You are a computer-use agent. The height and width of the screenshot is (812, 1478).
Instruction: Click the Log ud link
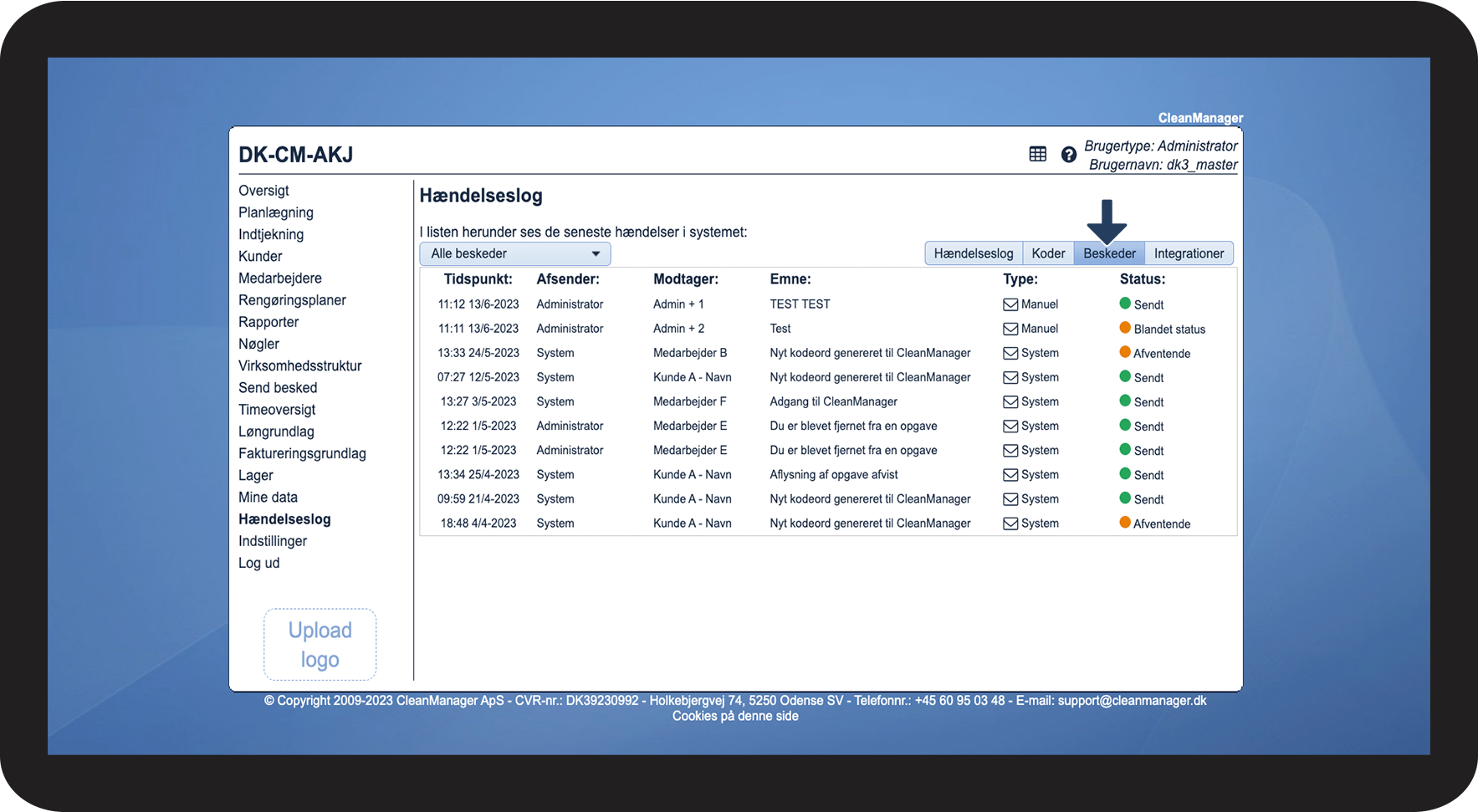[258, 563]
